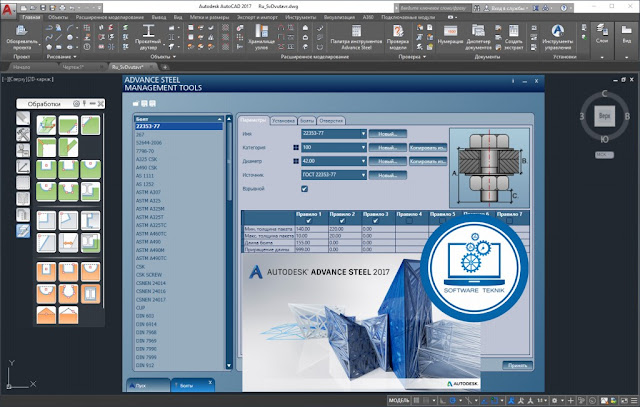Enable the Правило 4 checkbox

409,221
